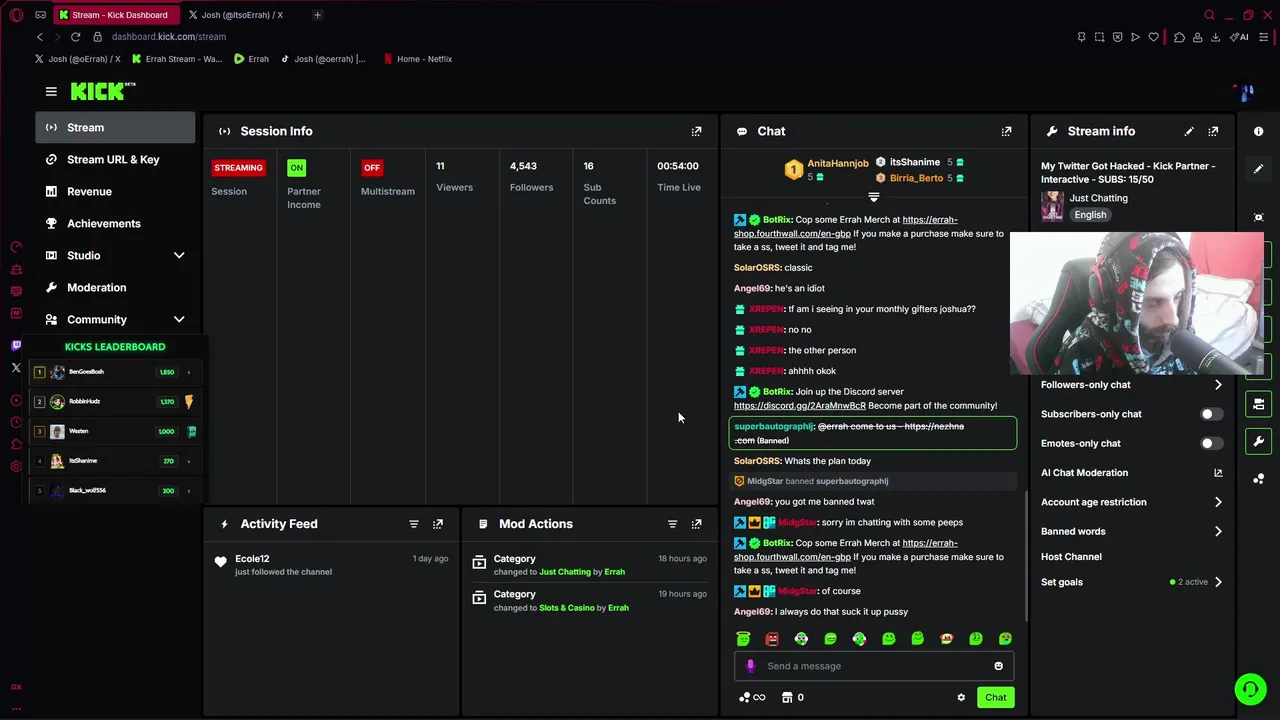Click the wrench icon in right rail

(1259, 441)
